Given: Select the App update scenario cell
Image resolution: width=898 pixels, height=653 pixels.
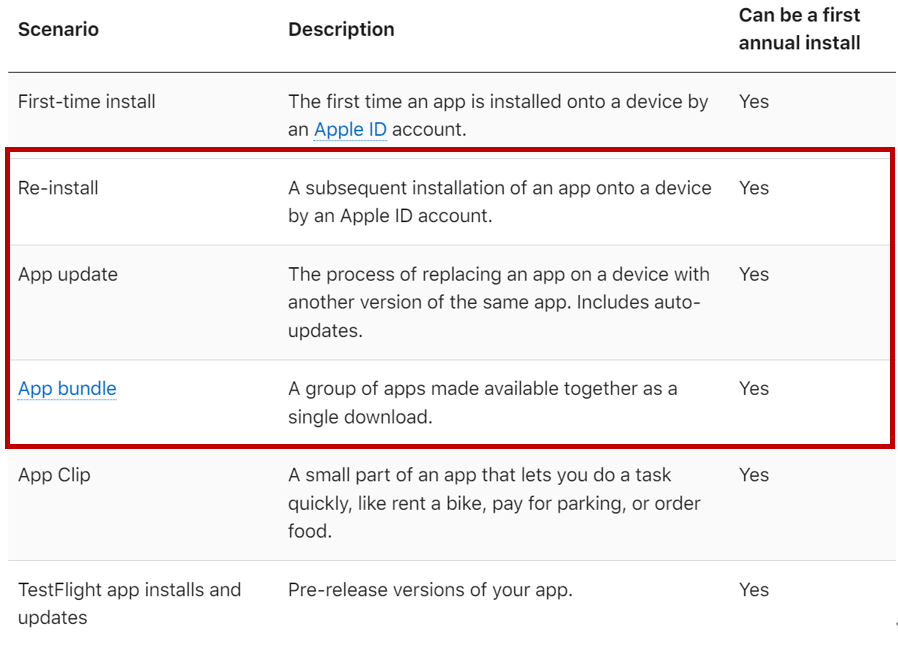Looking at the screenshot, I should click(68, 274).
